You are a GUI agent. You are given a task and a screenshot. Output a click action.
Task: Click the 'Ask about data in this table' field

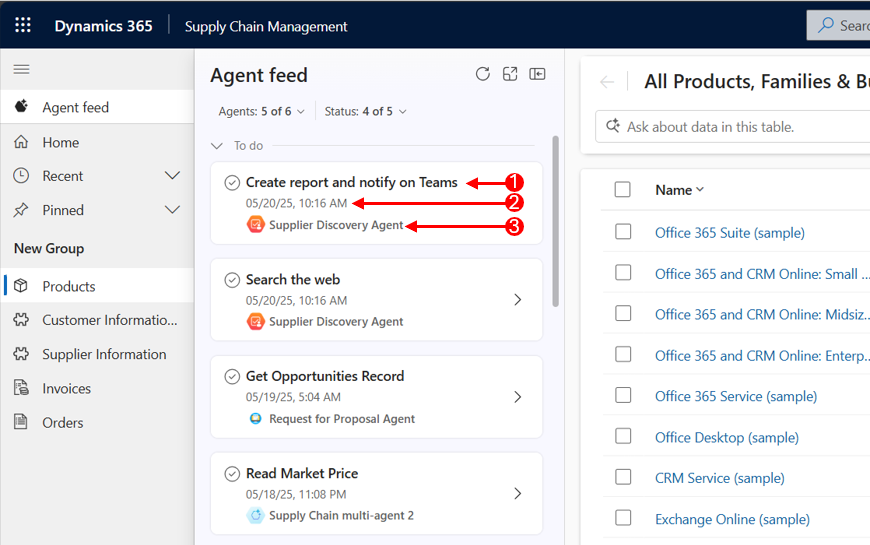pos(732,127)
